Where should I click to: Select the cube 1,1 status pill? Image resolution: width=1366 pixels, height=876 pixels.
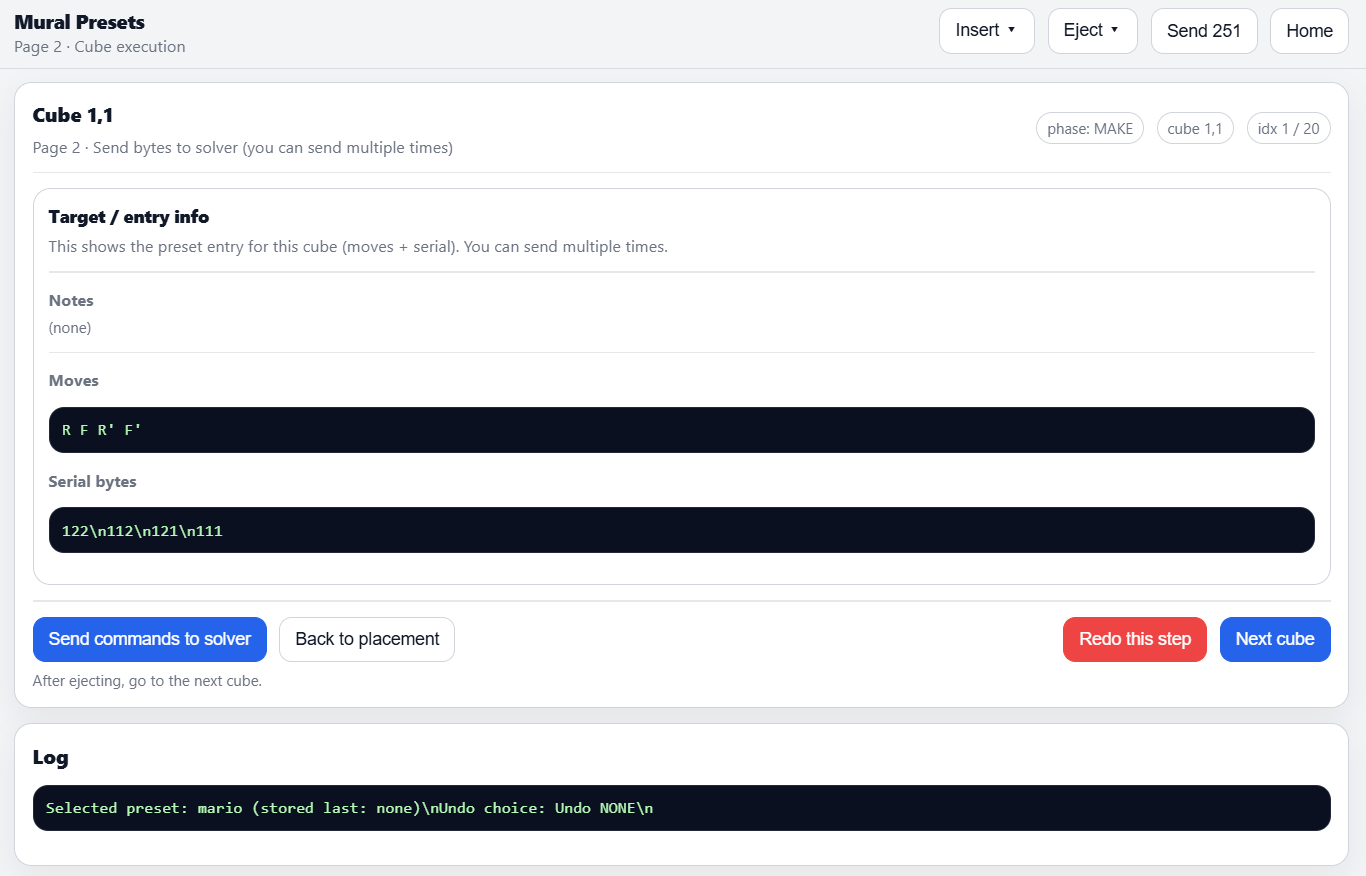click(1195, 129)
